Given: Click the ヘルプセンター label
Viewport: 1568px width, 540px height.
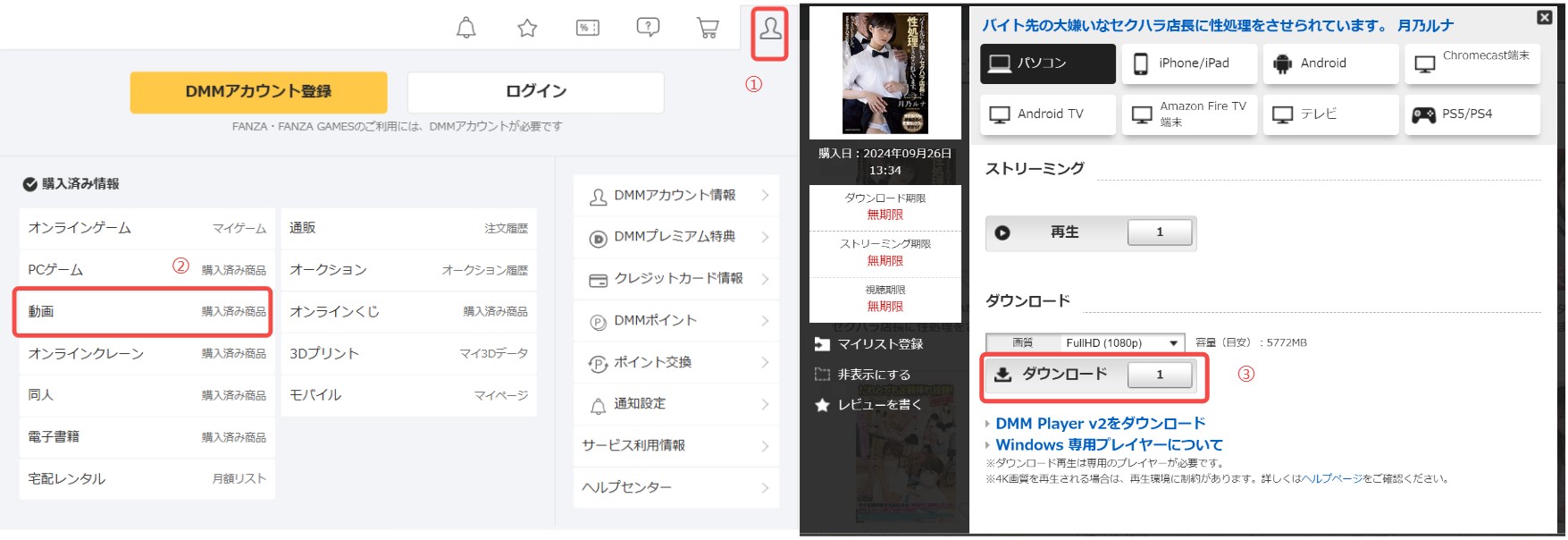Looking at the screenshot, I should coord(626,488).
